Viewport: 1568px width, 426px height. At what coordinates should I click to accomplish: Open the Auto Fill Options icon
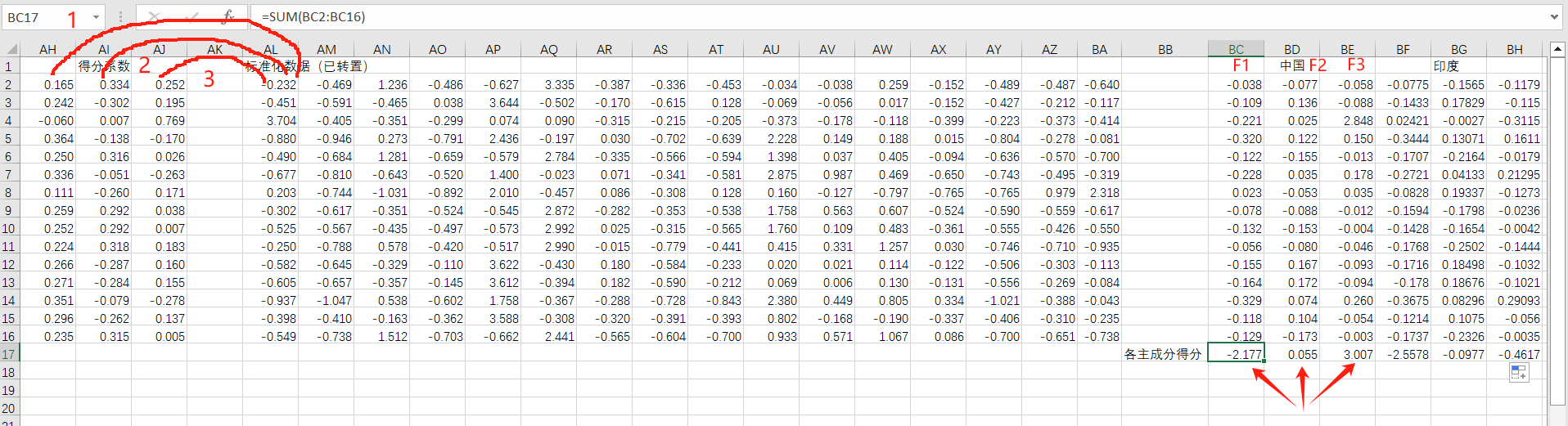tap(1519, 373)
